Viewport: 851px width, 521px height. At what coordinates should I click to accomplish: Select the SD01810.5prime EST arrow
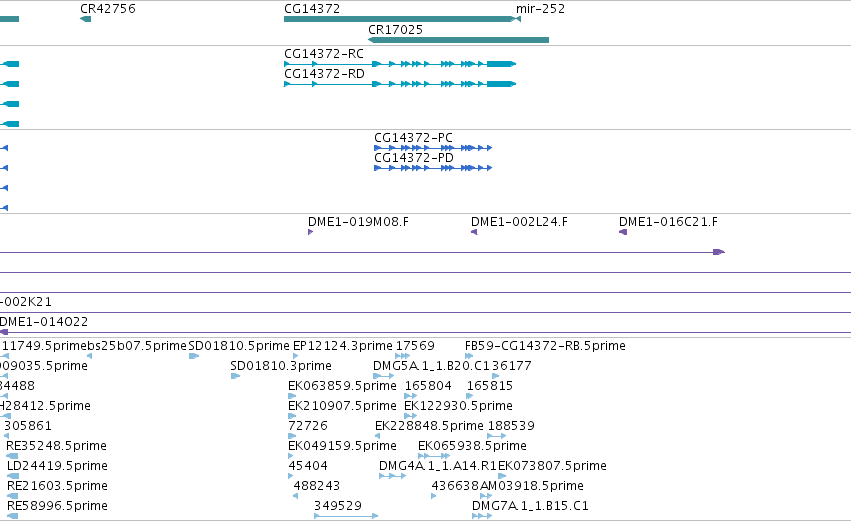tap(194, 356)
